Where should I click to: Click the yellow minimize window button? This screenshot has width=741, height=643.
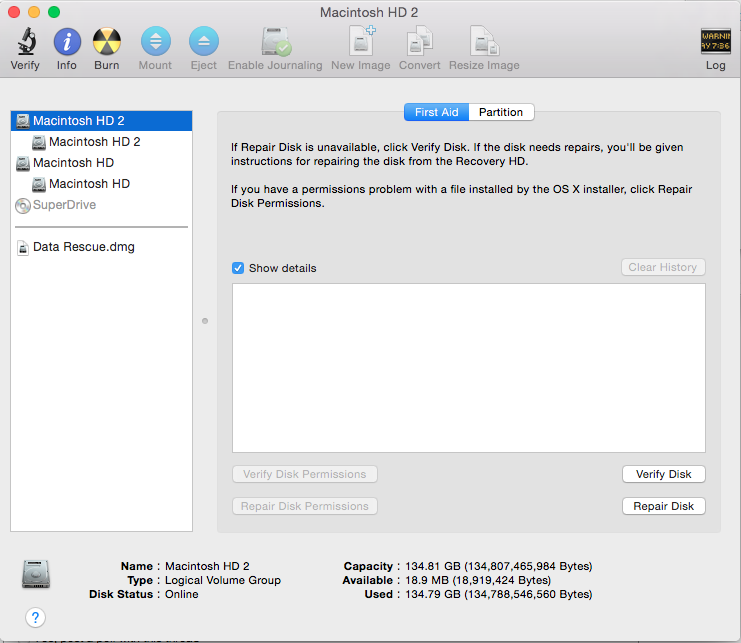coord(34,12)
